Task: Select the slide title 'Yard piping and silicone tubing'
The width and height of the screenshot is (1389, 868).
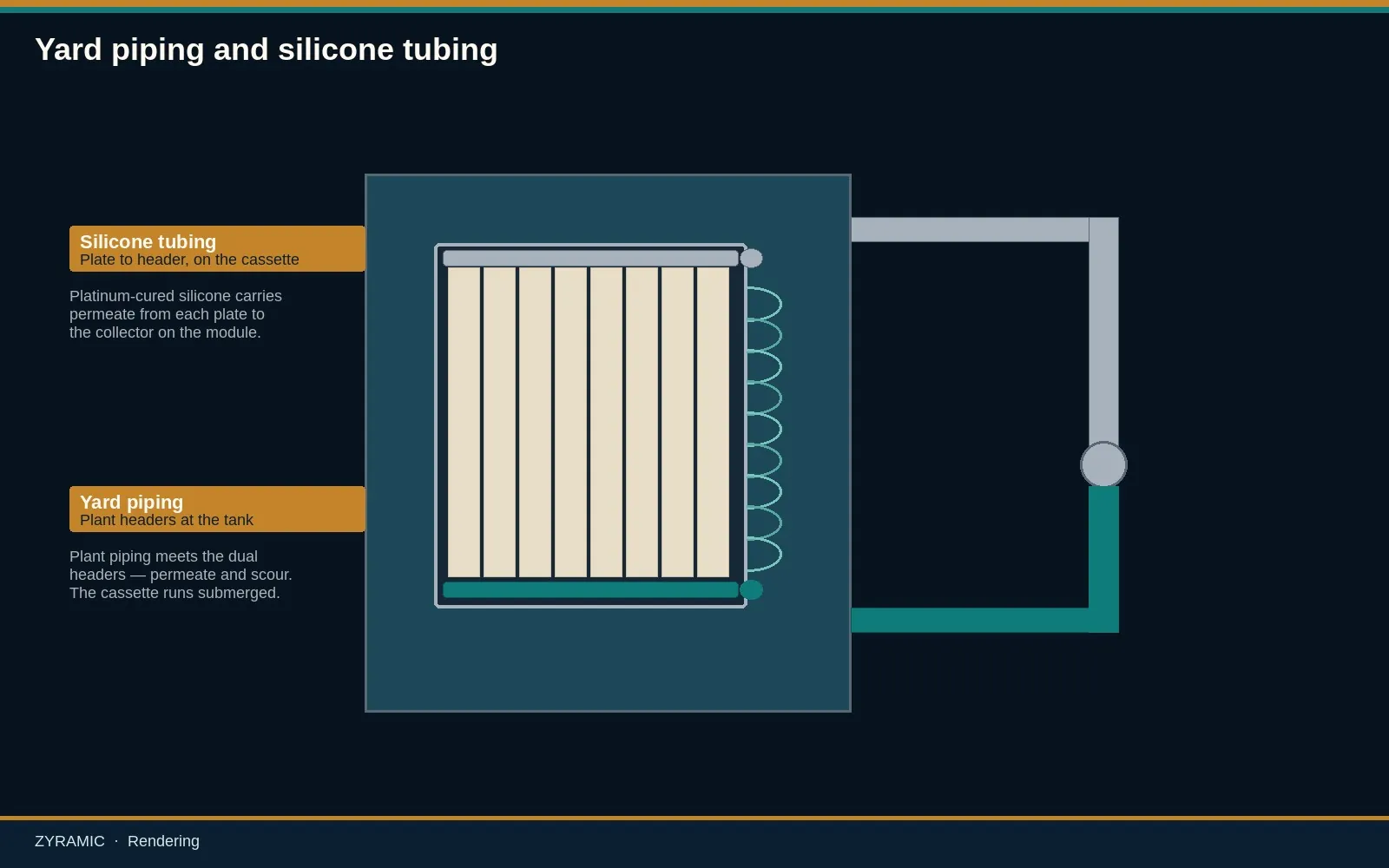Action: pyautogui.click(x=267, y=49)
